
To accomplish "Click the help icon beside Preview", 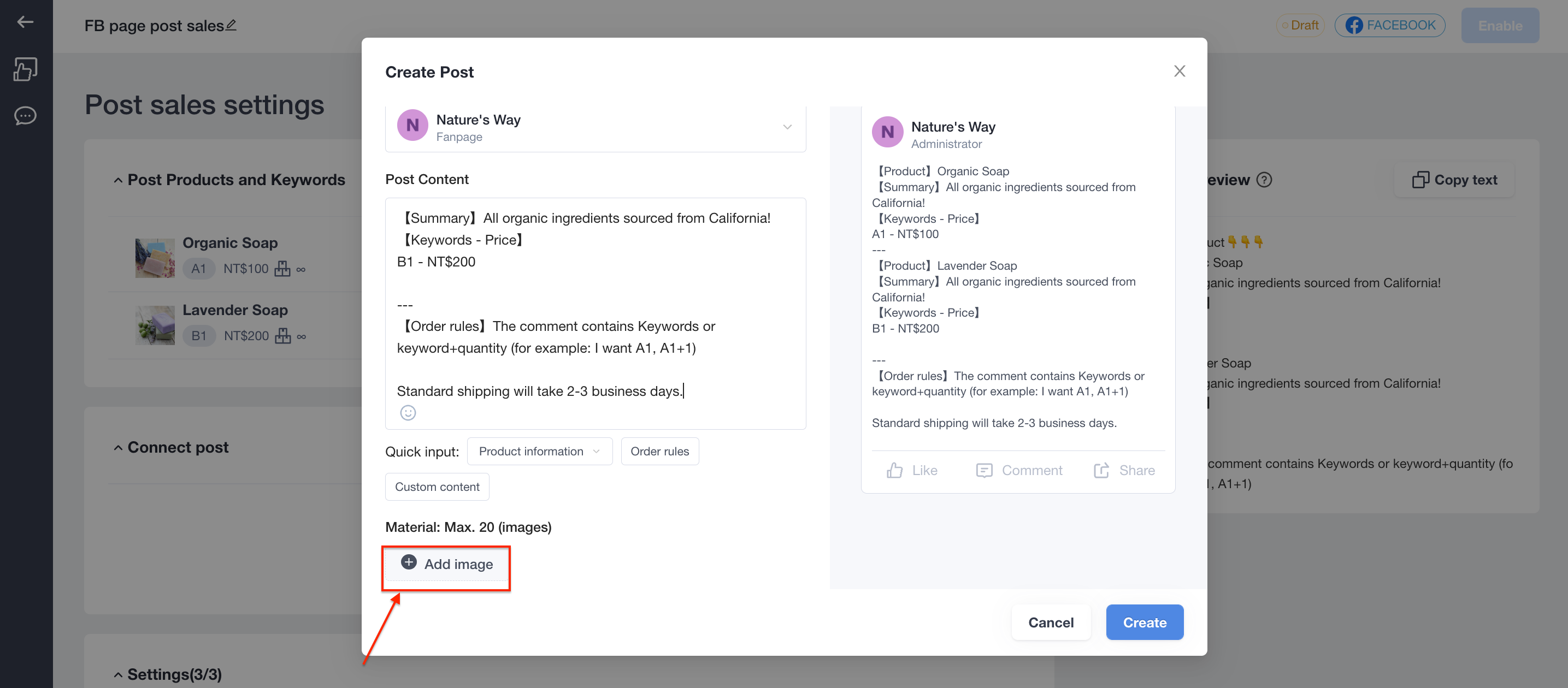I will tap(1264, 180).
